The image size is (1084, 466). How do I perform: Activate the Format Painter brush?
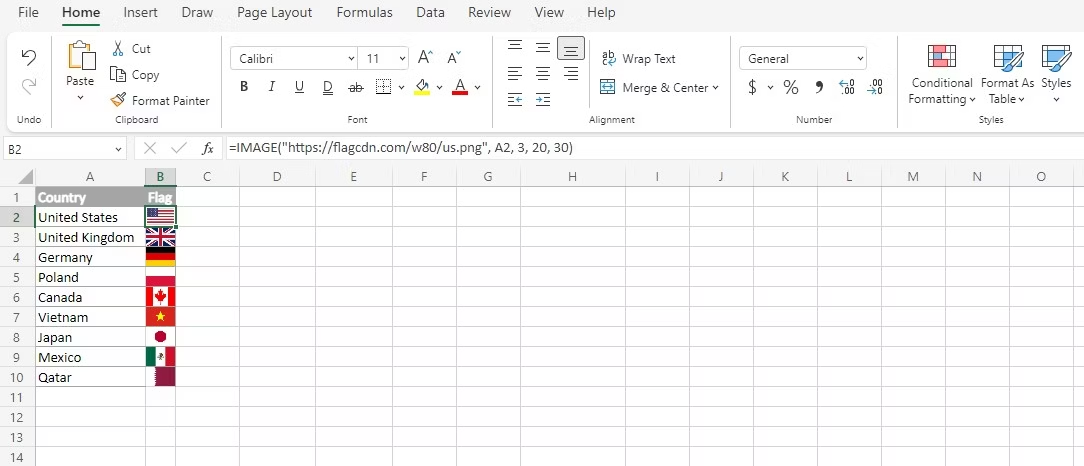tap(118, 100)
